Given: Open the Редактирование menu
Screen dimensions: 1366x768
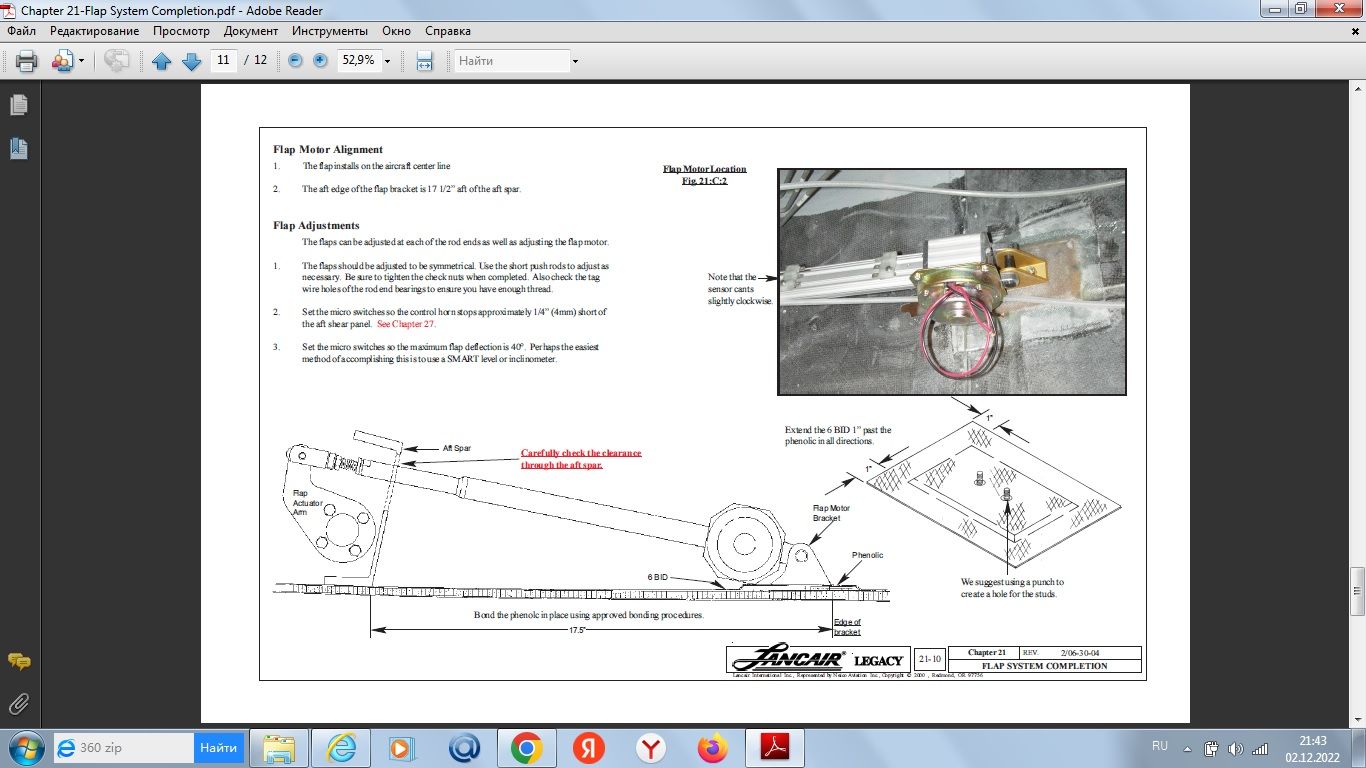Looking at the screenshot, I should pyautogui.click(x=95, y=31).
